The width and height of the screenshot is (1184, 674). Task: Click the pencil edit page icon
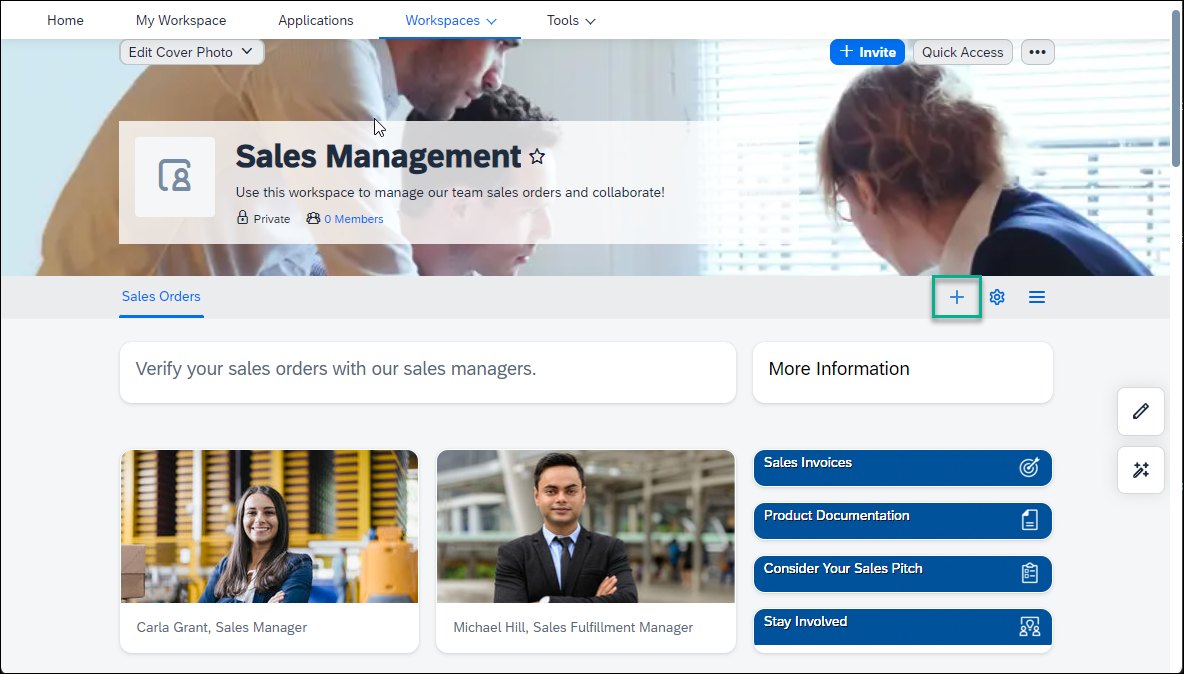tap(1141, 411)
